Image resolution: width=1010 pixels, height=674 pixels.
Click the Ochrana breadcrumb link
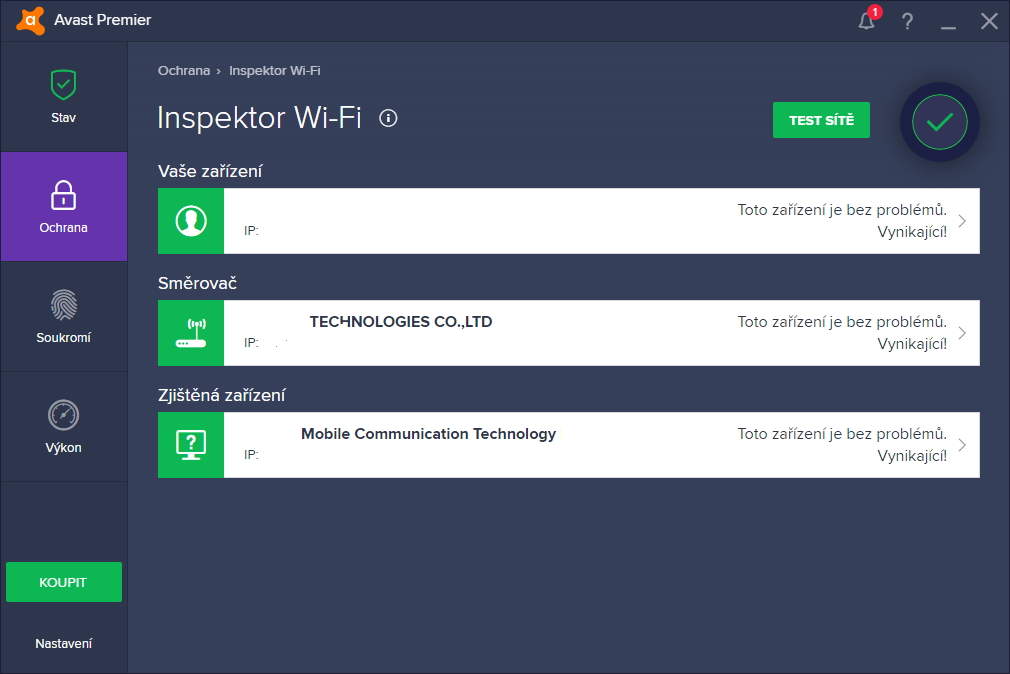(184, 70)
